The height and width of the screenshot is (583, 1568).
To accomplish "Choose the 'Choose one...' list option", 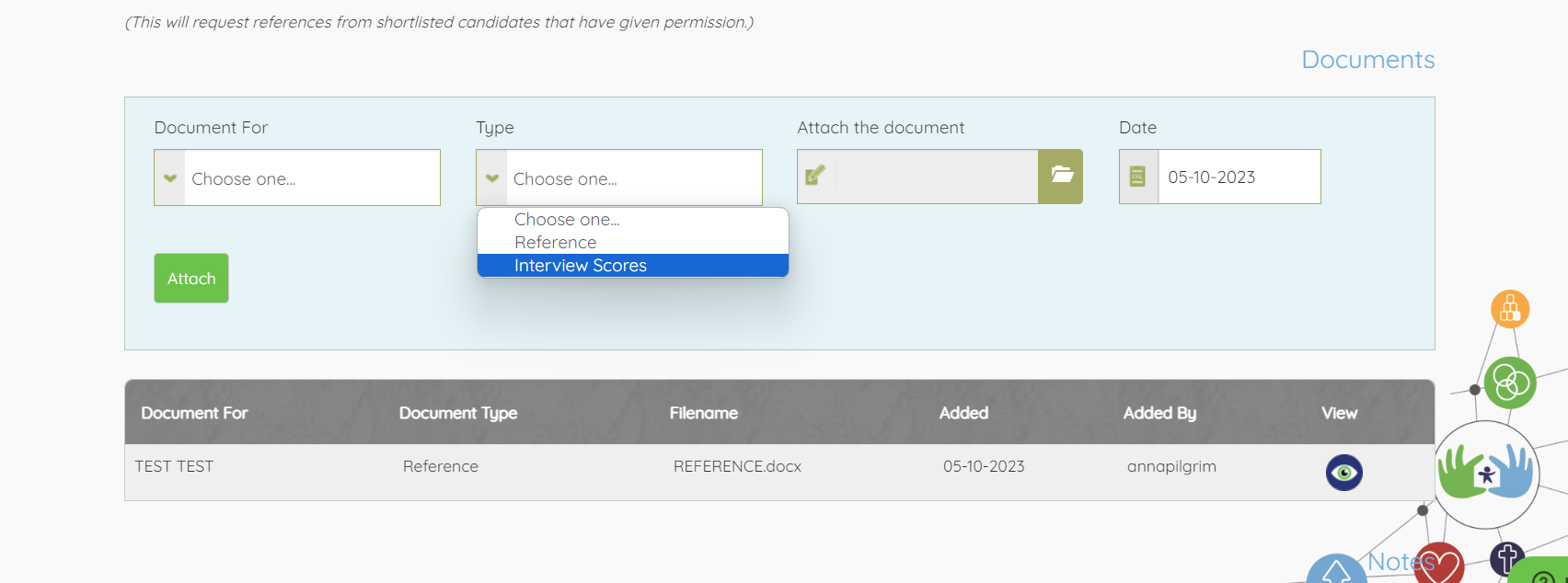I will (567, 220).
